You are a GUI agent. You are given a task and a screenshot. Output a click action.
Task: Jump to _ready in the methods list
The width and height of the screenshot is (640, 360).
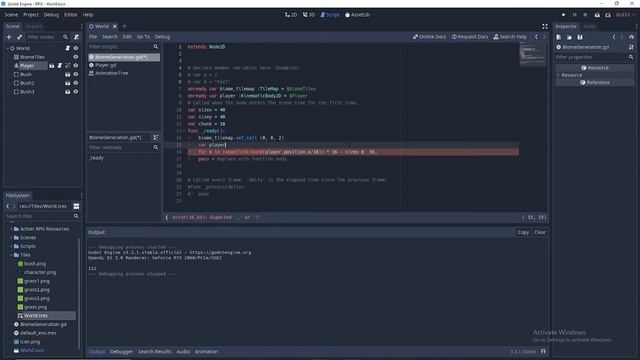click(96, 158)
